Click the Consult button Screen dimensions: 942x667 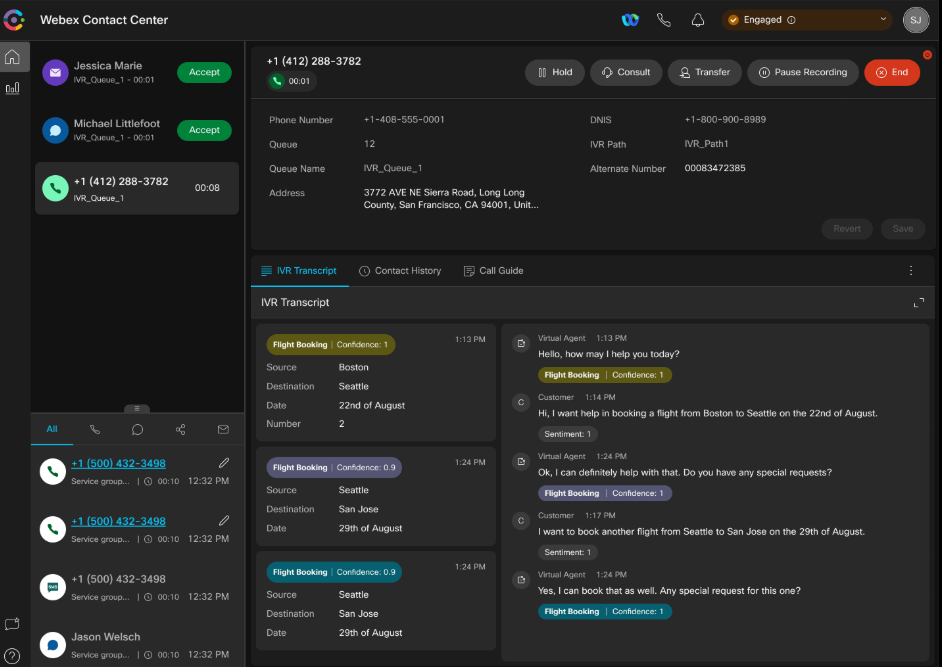pyautogui.click(x=626, y=72)
